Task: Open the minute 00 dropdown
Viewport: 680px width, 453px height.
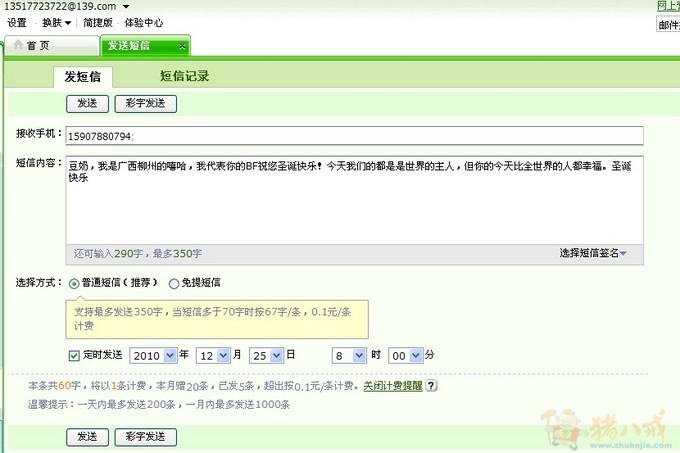Action: pos(415,355)
